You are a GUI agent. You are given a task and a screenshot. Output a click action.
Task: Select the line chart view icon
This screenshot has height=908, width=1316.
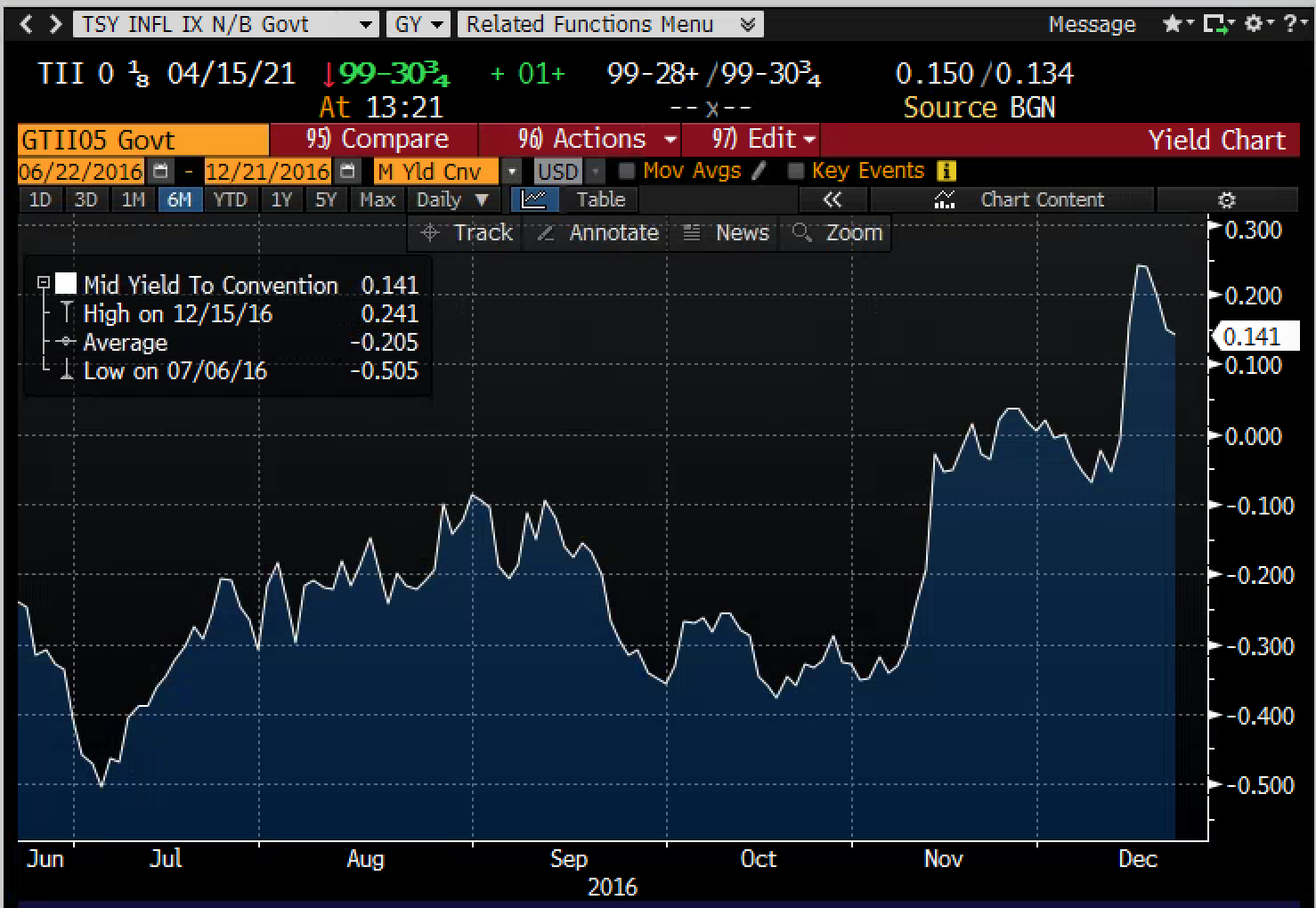pos(534,199)
